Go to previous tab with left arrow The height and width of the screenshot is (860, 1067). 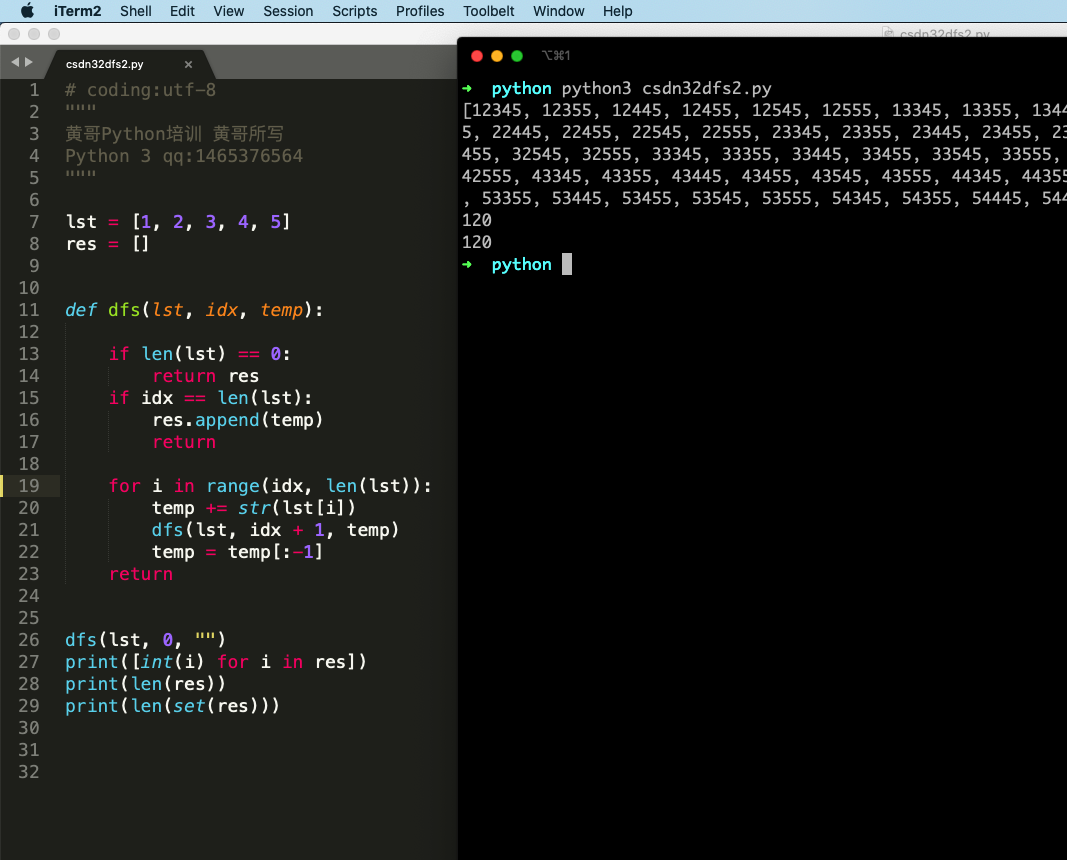click(16, 62)
